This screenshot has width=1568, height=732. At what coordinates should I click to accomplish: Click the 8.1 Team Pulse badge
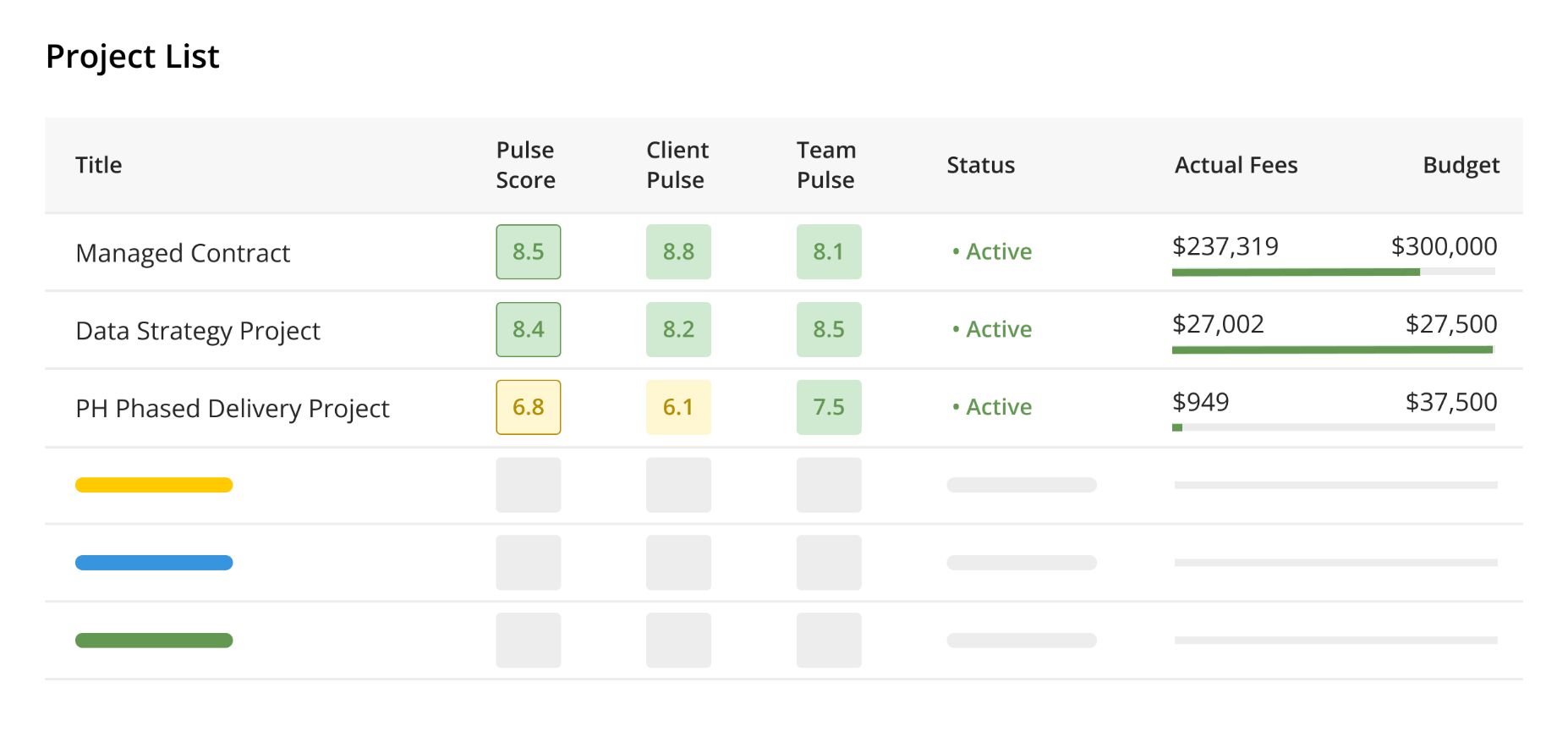click(x=829, y=252)
